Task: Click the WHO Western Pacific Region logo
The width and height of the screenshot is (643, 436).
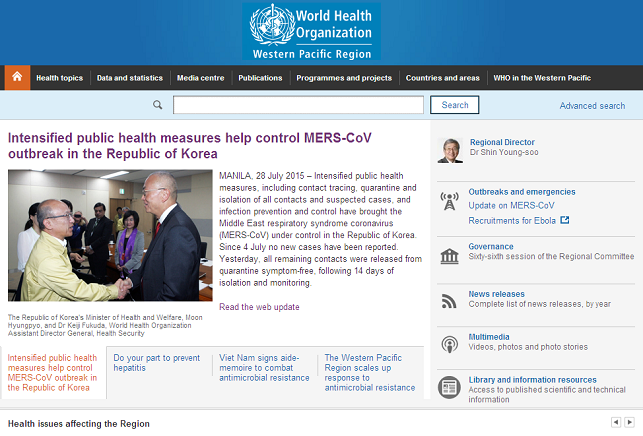Action: 311,31
